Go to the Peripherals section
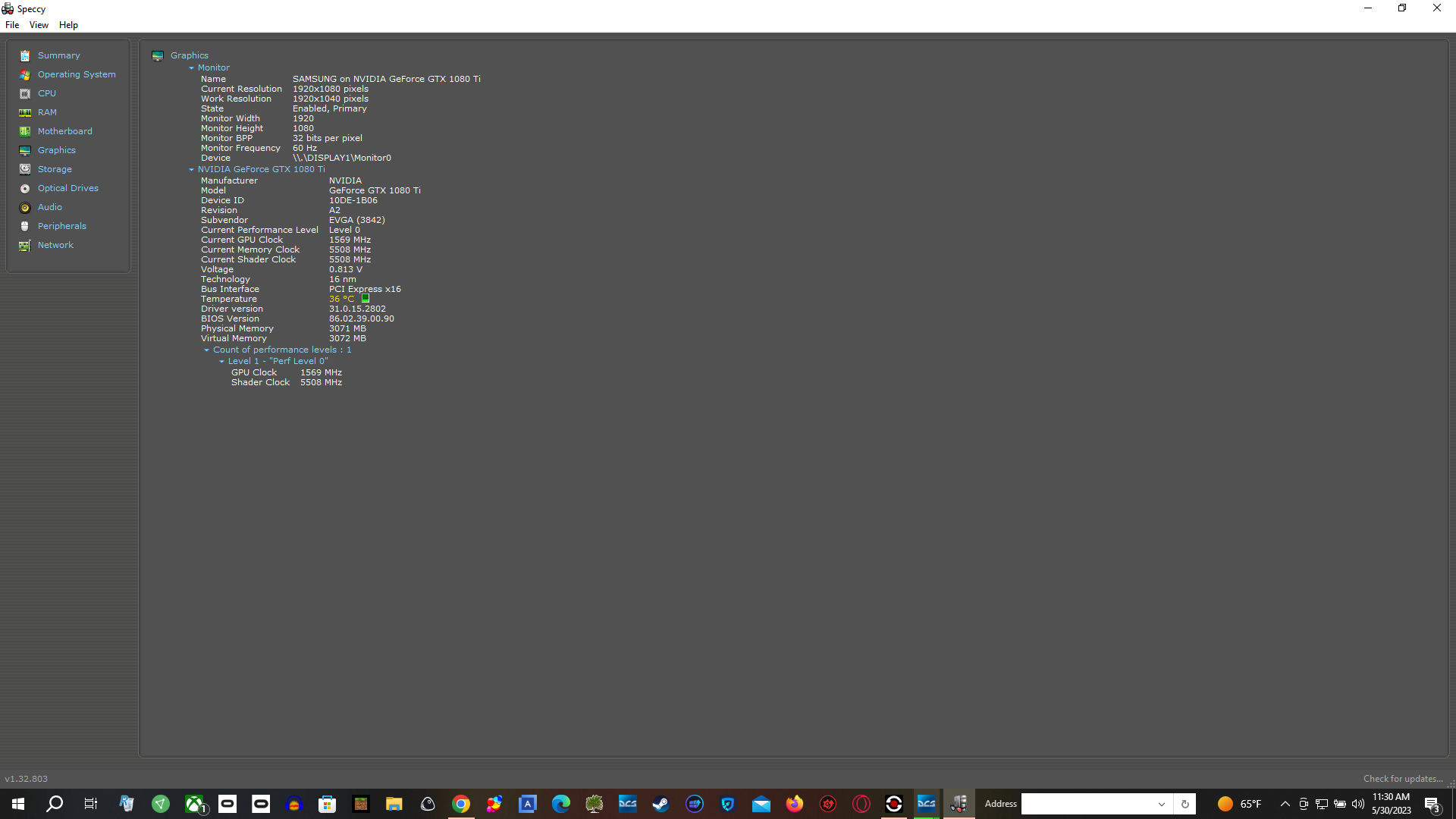This screenshot has width=1456, height=819. (x=62, y=226)
